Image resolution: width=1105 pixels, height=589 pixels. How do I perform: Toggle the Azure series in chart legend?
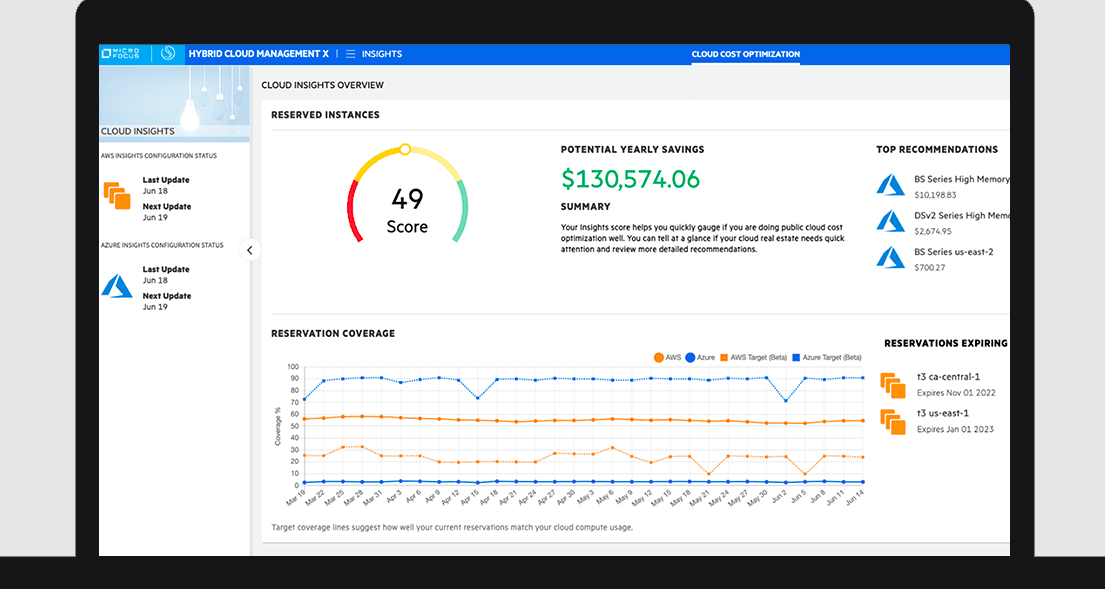(700, 357)
